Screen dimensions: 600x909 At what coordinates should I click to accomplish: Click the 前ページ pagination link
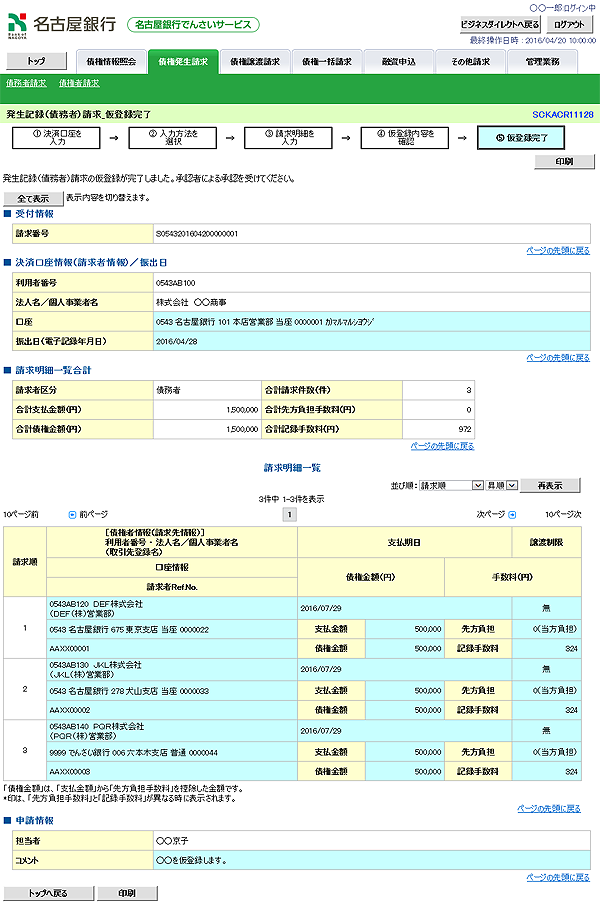click(93, 514)
